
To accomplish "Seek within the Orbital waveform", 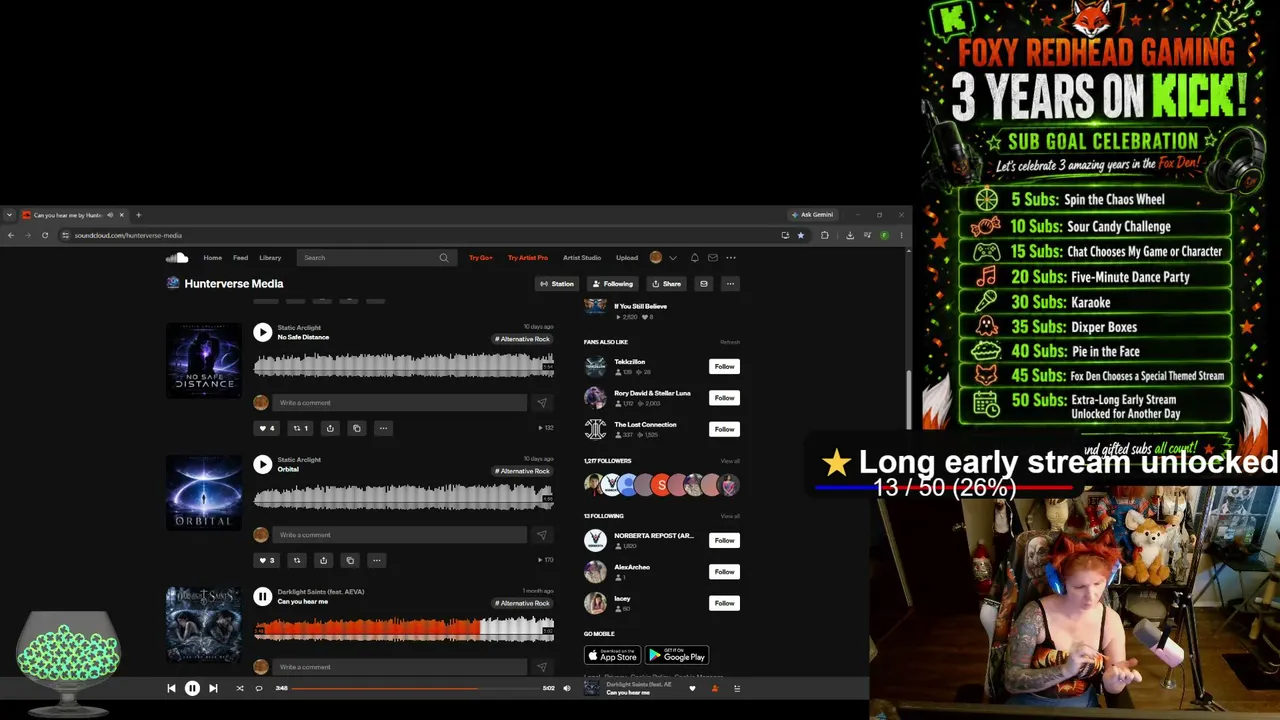I will pyautogui.click(x=404, y=495).
